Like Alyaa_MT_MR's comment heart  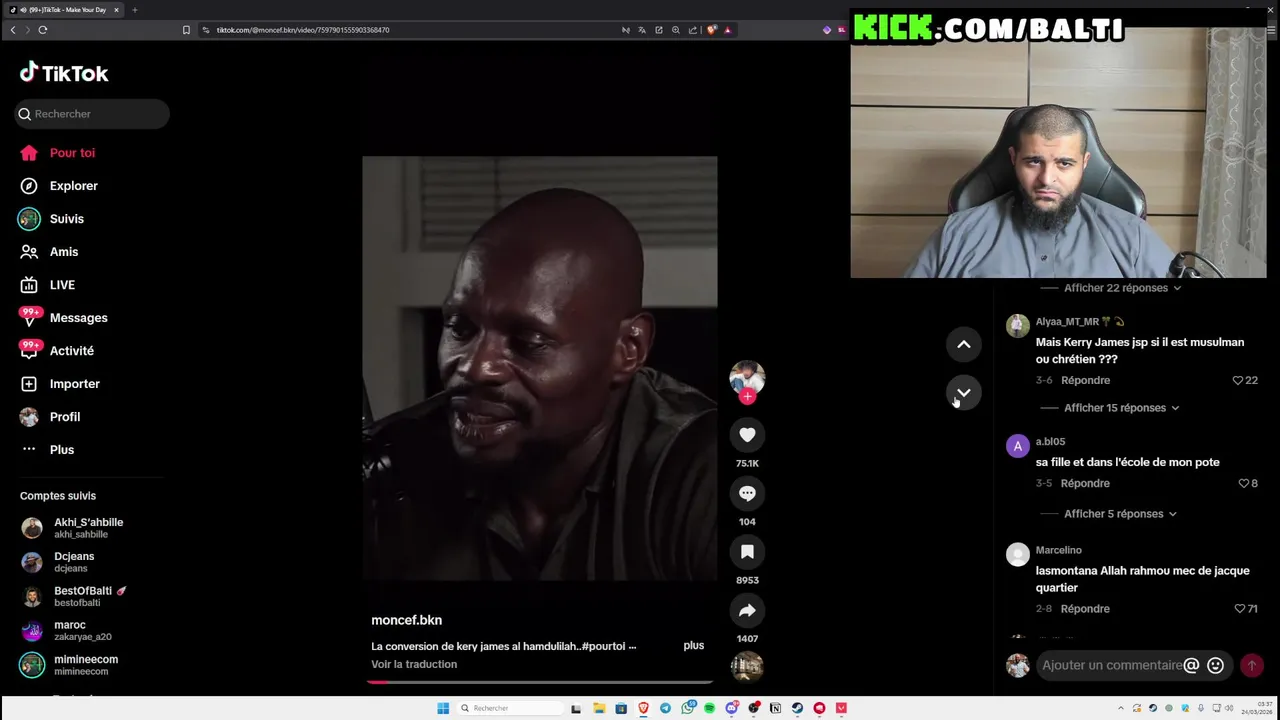(x=1237, y=380)
